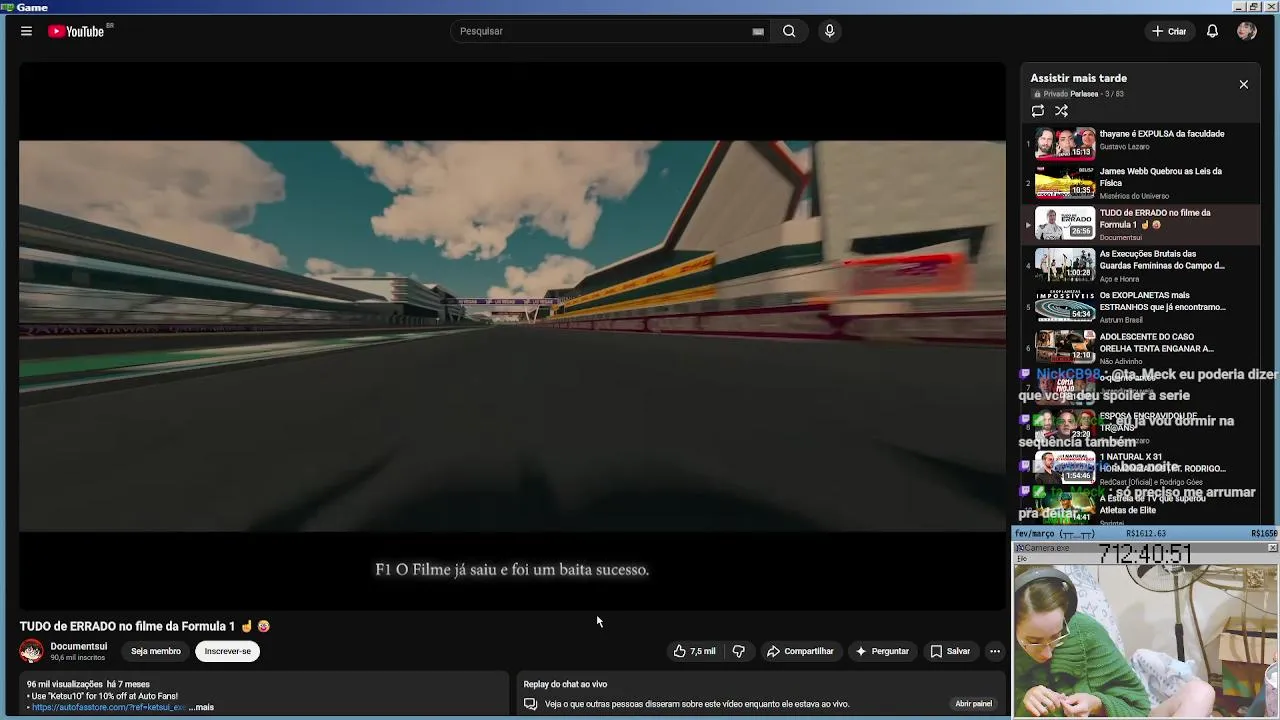The image size is (1280, 720).
Task: Subscribe with Inscrever-se button
Action: click(x=228, y=651)
